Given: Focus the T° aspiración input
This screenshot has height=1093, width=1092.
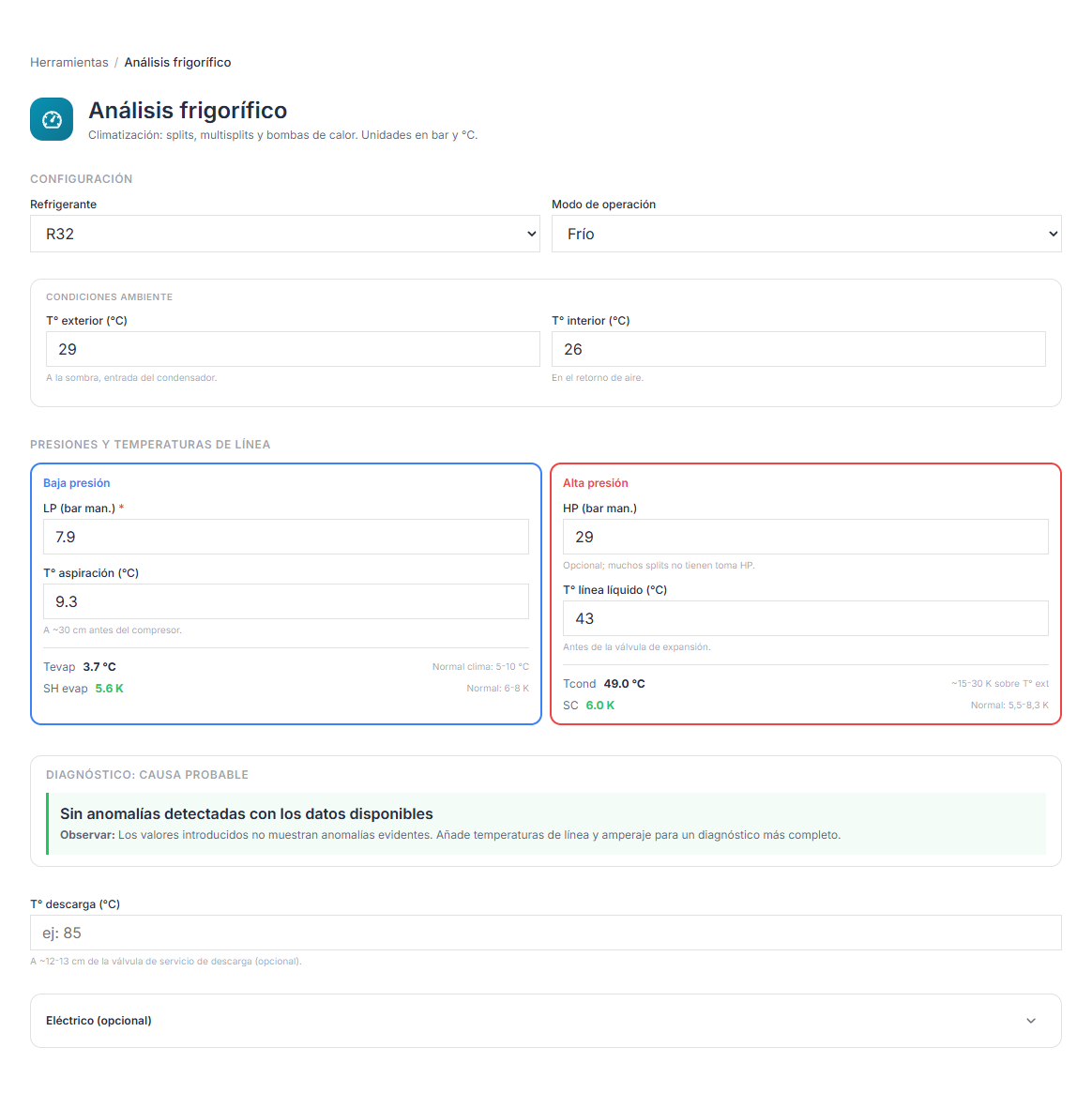Looking at the screenshot, I should pyautogui.click(x=286, y=601).
